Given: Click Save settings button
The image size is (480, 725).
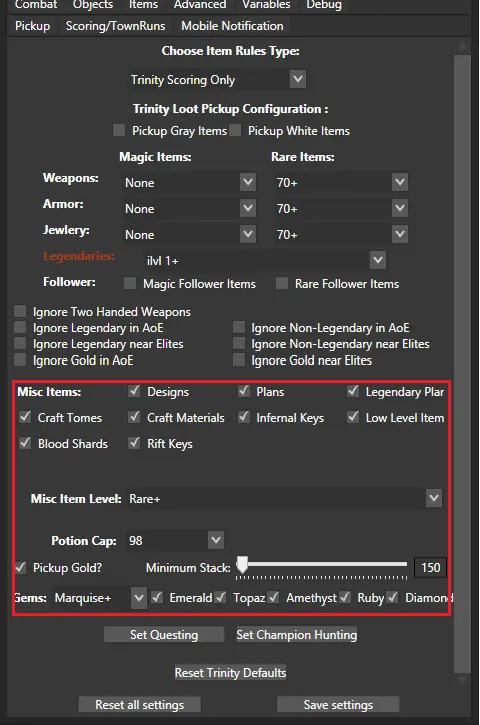Looking at the screenshot, I should point(338,705).
